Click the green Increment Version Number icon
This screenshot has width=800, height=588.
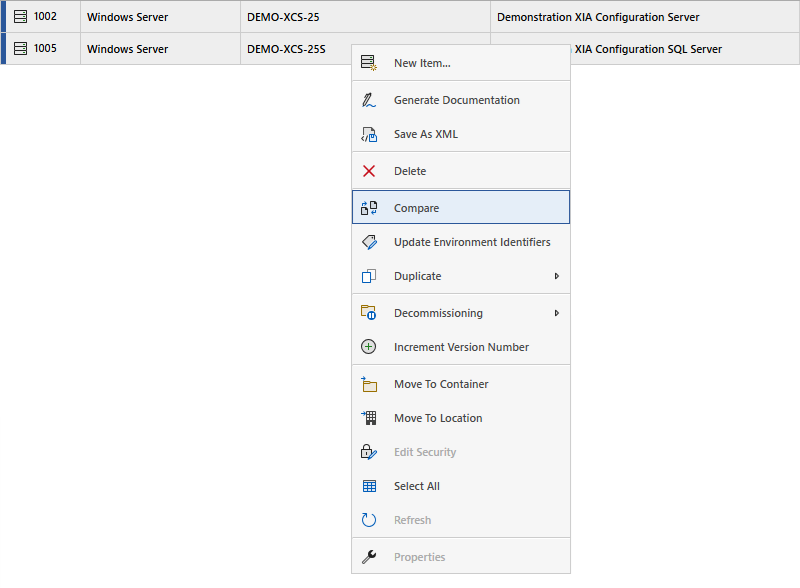[x=369, y=347]
